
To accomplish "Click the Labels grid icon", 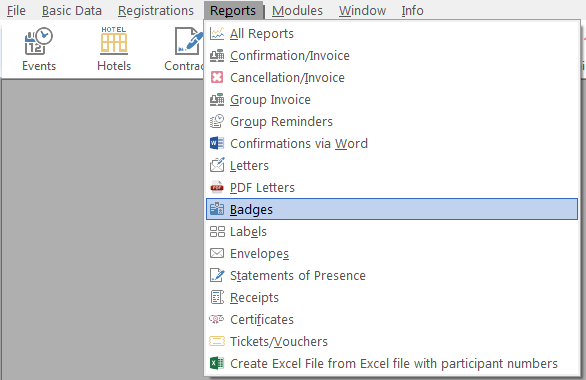I will click(x=217, y=232).
